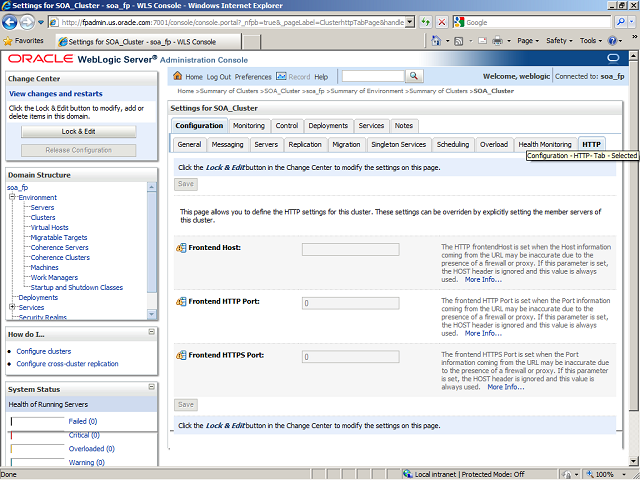Viewport: 640px width, 480px height.
Task: Open the Replication sub-tab
Action: coord(304,145)
